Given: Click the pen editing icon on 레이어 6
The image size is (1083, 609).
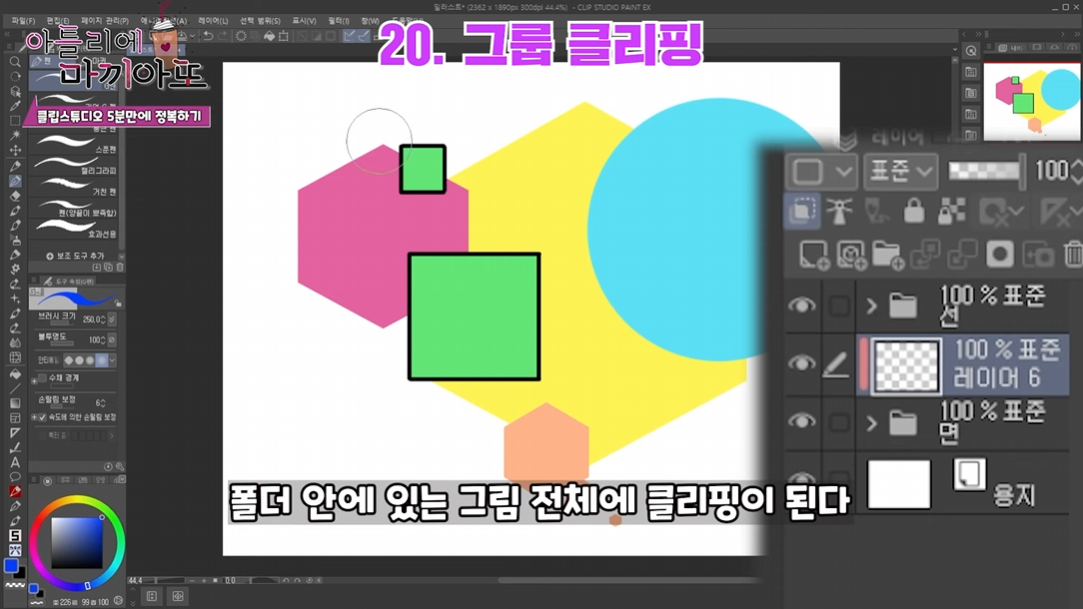Looking at the screenshot, I should (x=836, y=365).
